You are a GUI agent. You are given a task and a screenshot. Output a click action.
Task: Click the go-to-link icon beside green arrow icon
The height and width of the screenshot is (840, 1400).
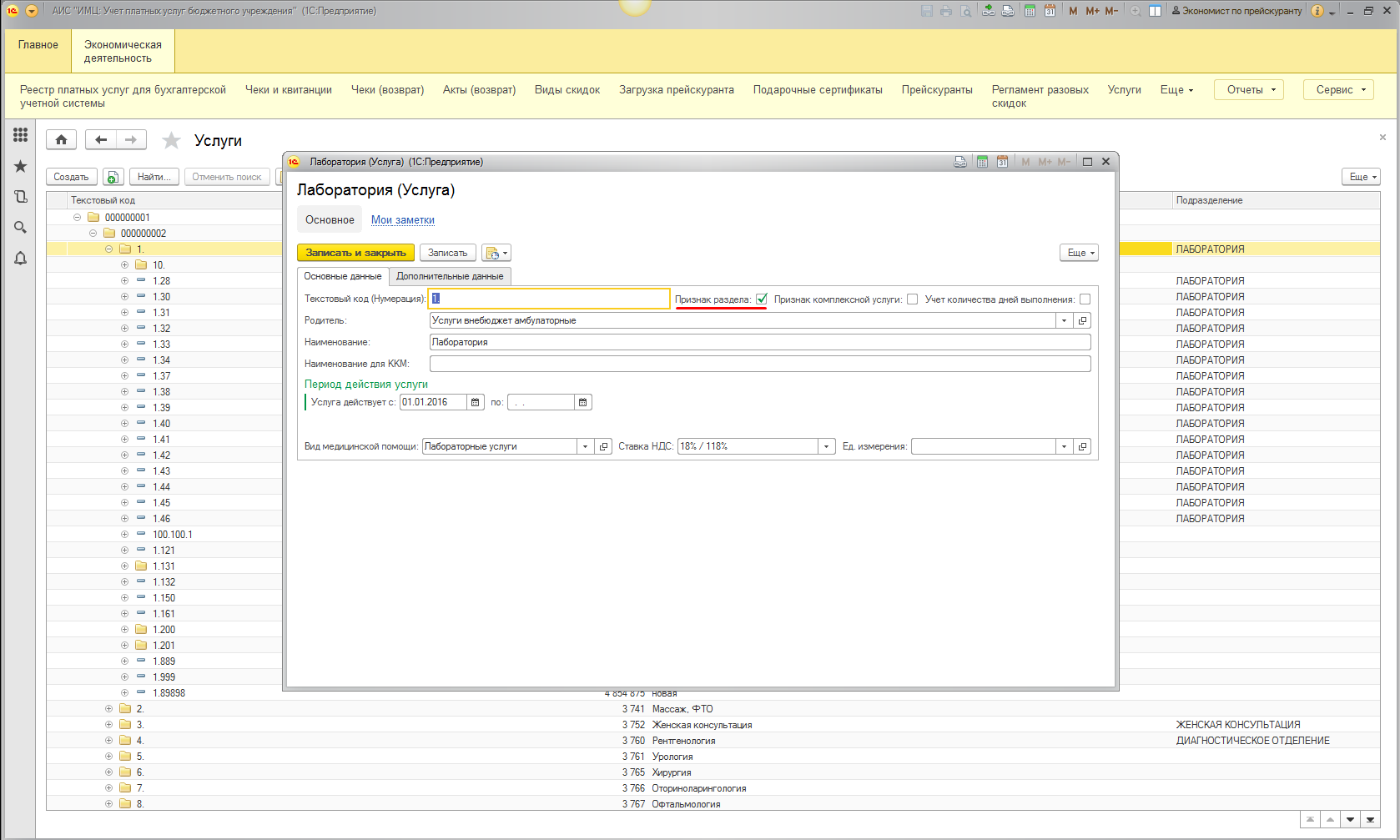(x=1008, y=11)
